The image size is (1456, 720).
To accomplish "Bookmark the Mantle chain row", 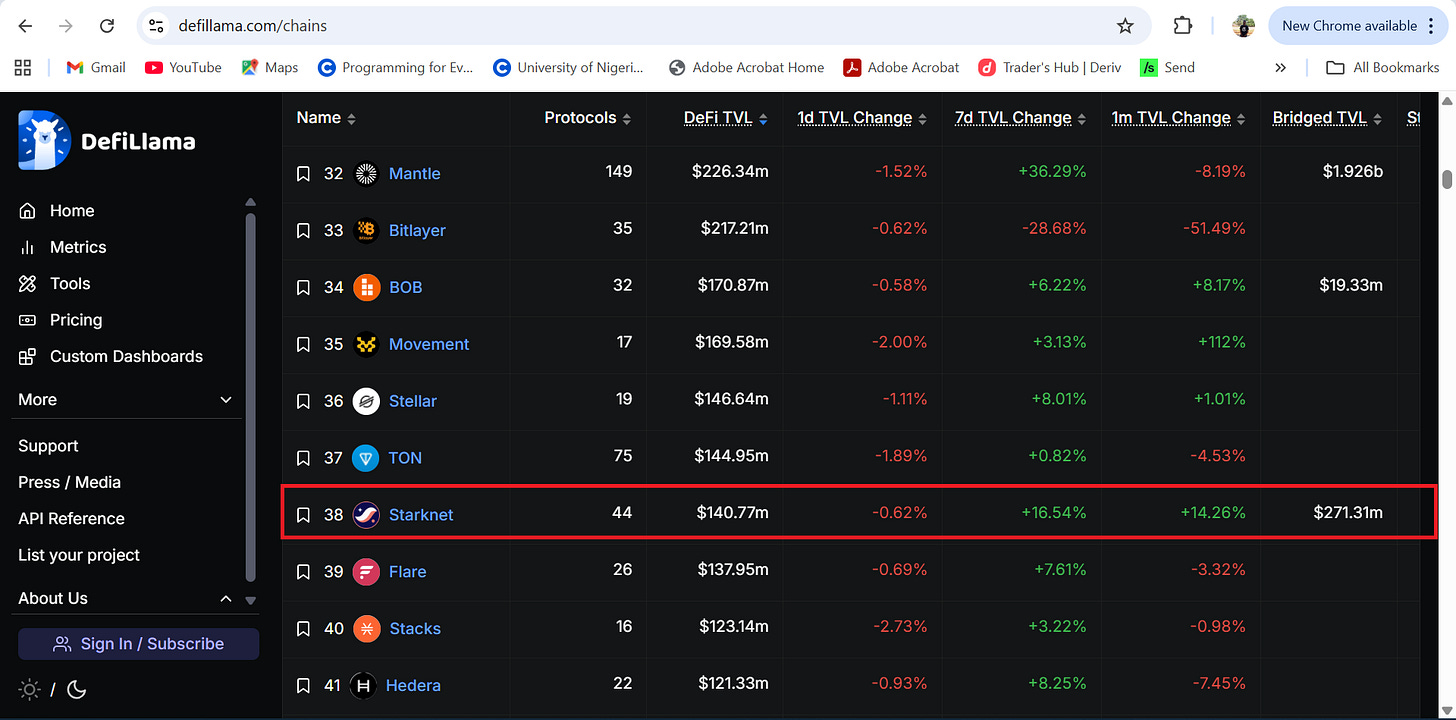I will (304, 174).
